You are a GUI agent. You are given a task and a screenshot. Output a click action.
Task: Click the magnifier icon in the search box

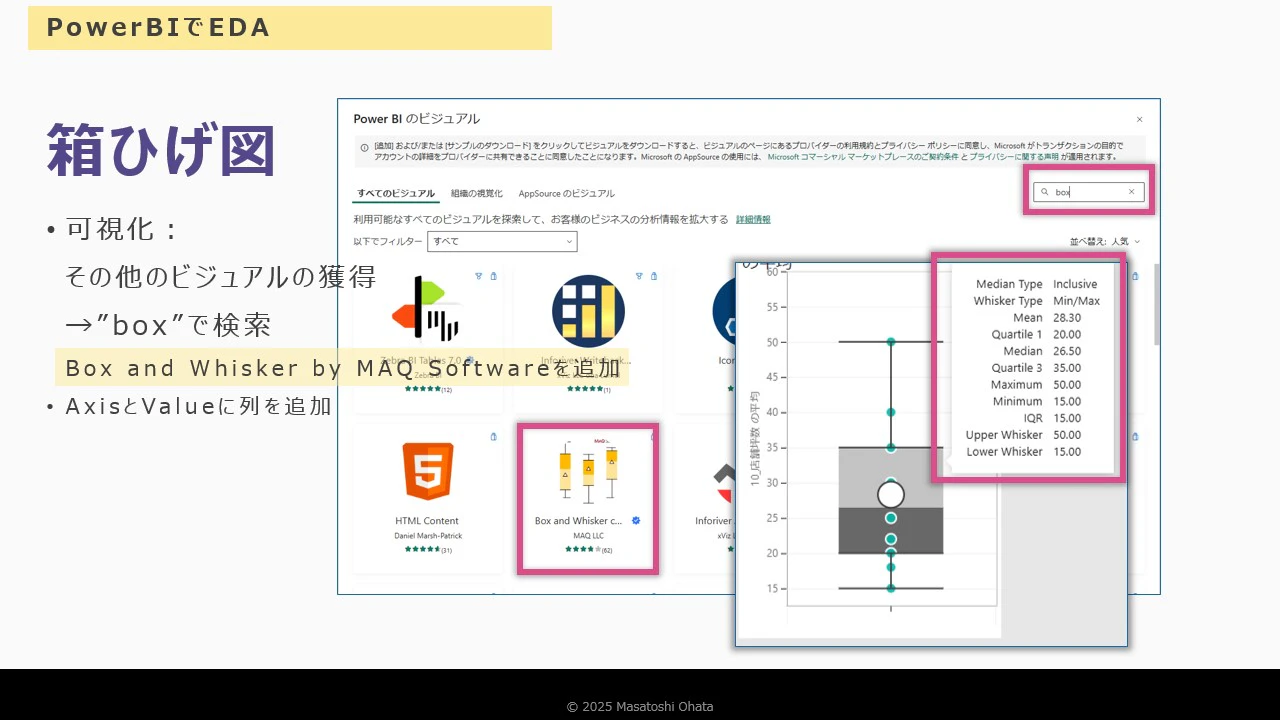pyautogui.click(x=1045, y=192)
